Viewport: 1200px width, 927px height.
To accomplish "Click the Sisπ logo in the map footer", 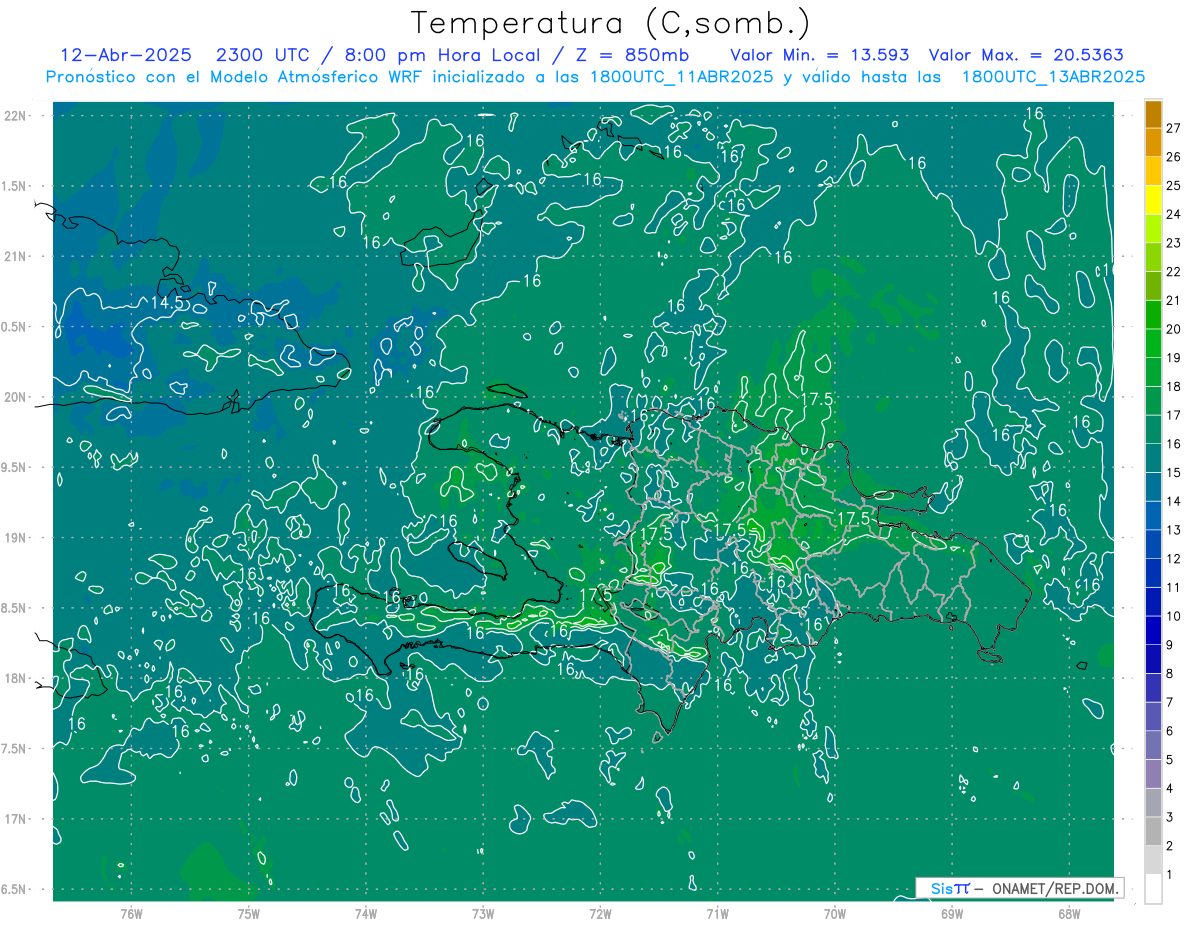I will tap(949, 888).
